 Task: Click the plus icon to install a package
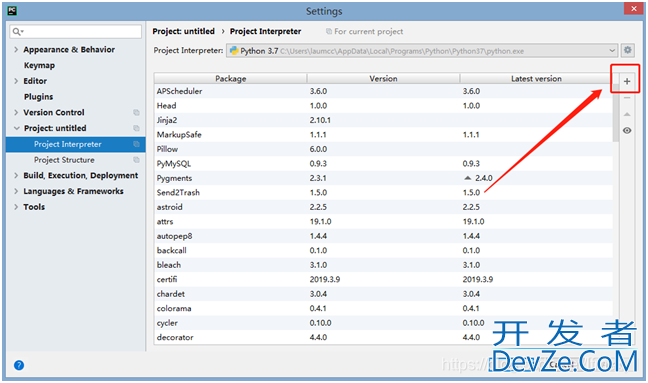pos(627,81)
